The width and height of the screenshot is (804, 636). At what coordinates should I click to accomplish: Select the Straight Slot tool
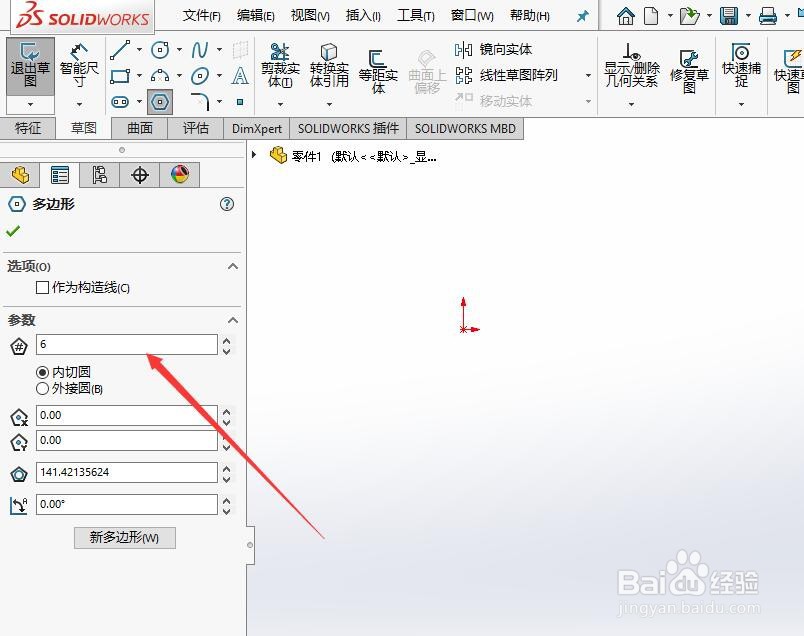point(120,102)
